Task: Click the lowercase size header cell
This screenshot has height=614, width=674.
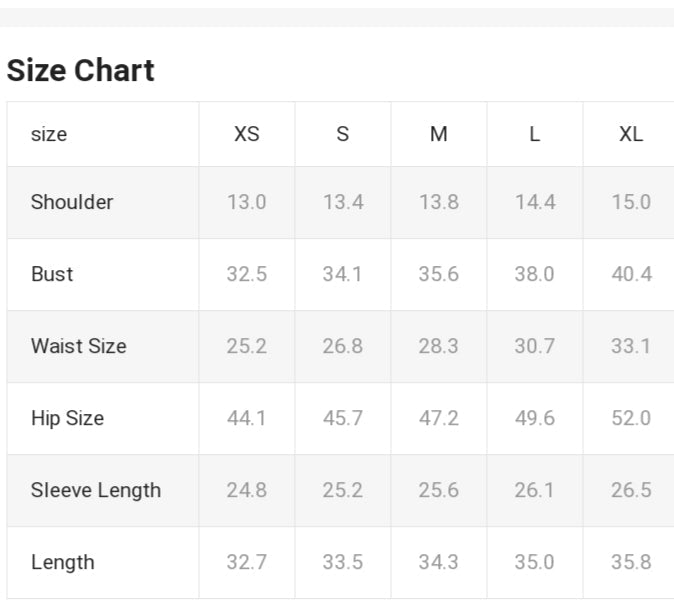Action: click(x=49, y=134)
